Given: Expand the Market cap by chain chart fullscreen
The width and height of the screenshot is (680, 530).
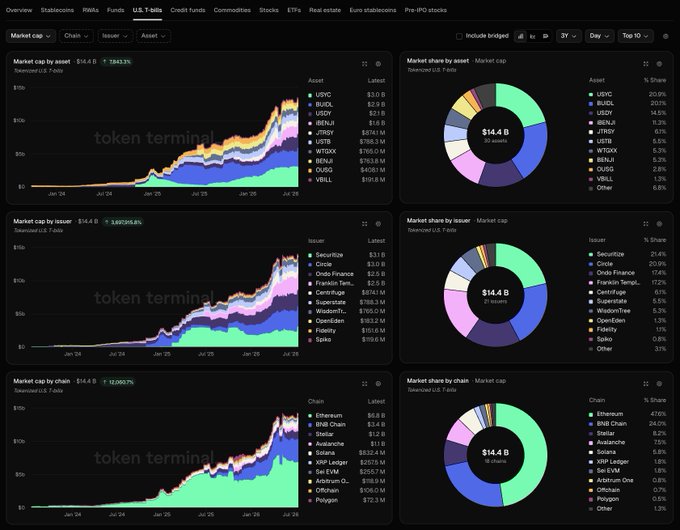Looking at the screenshot, I should (364, 384).
